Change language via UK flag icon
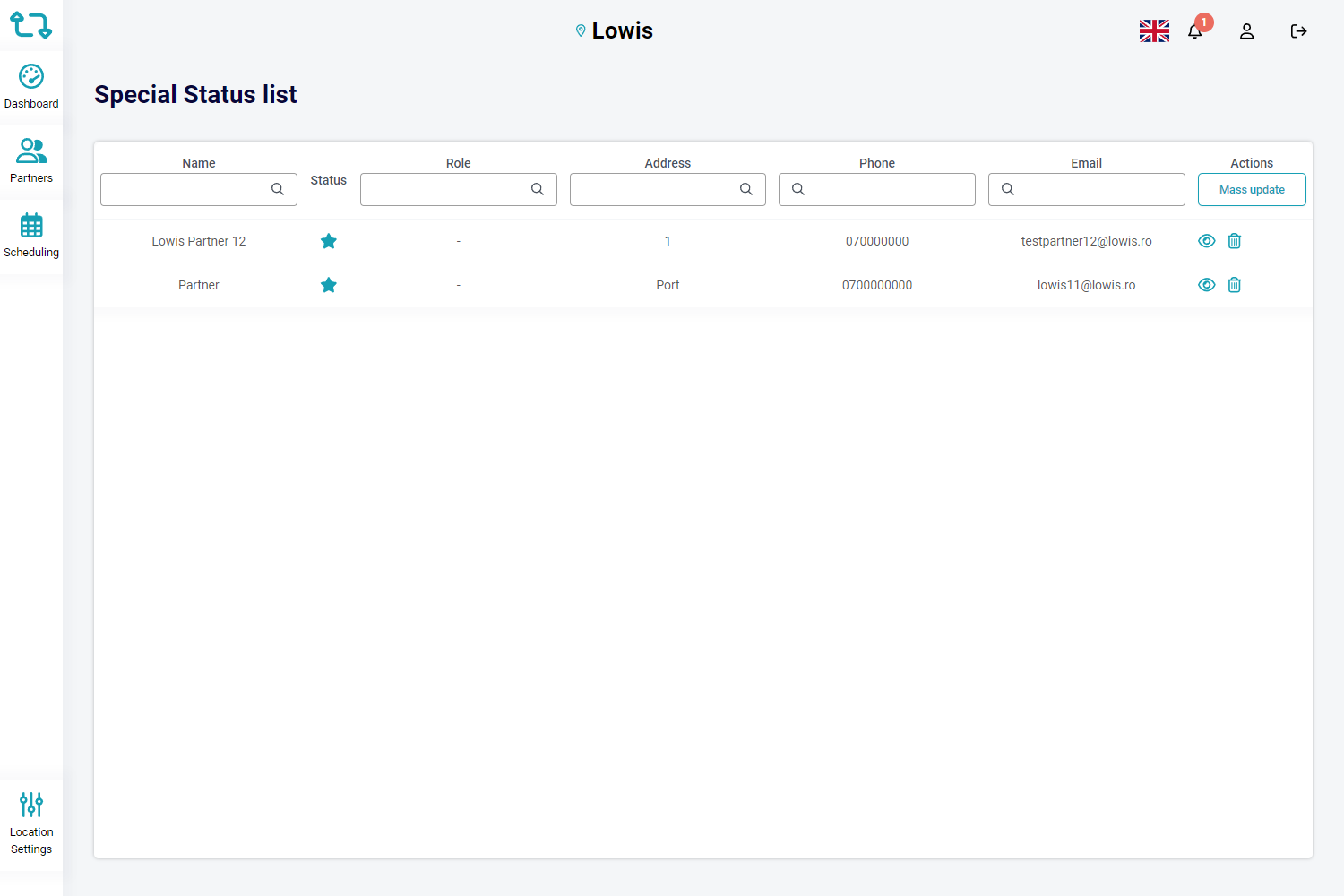 [x=1154, y=31]
